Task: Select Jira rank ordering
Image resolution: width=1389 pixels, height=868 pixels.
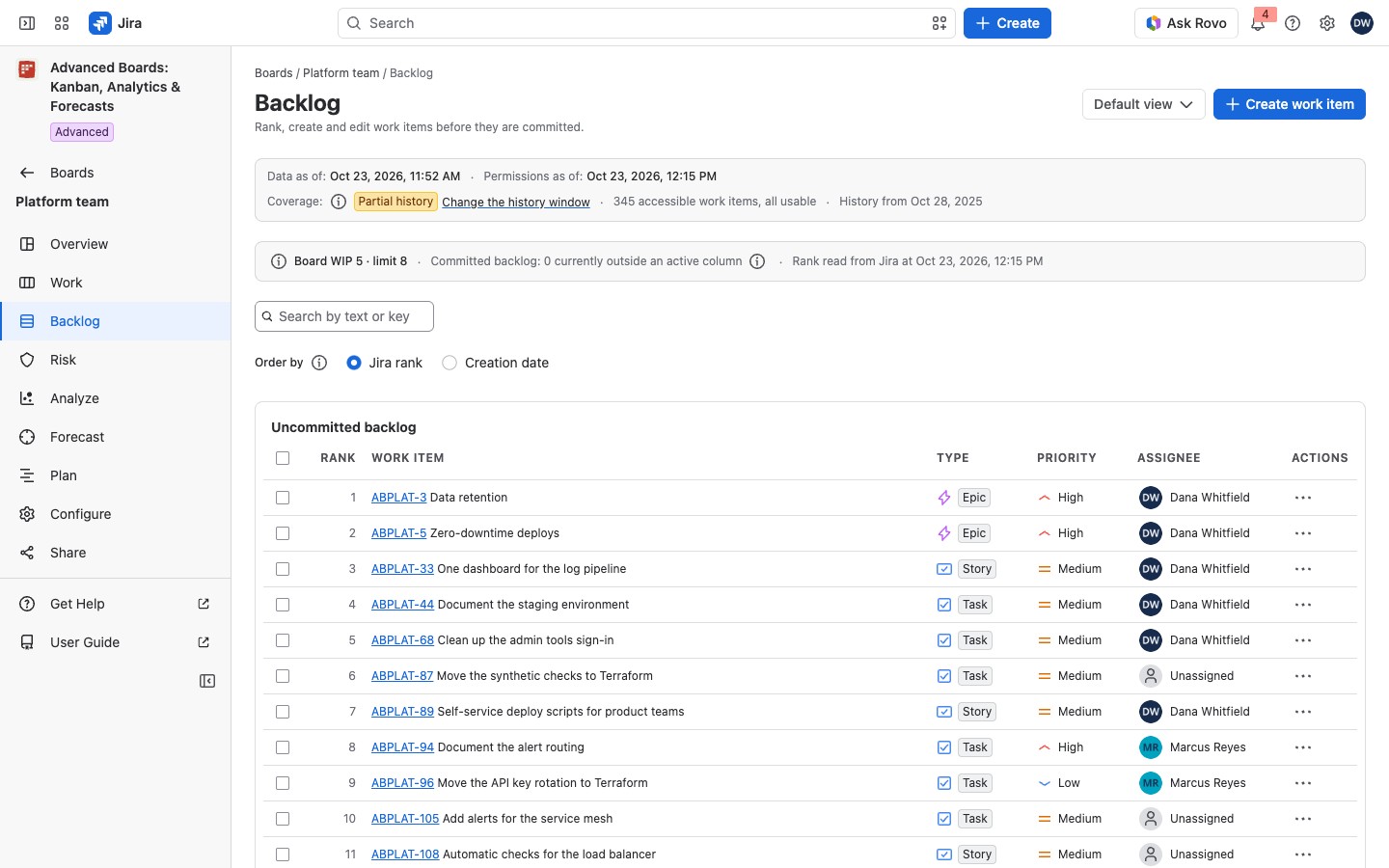Action: [354, 363]
